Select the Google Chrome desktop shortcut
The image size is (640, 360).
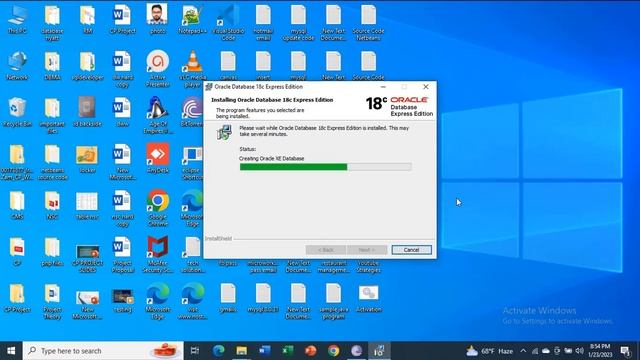158,209
